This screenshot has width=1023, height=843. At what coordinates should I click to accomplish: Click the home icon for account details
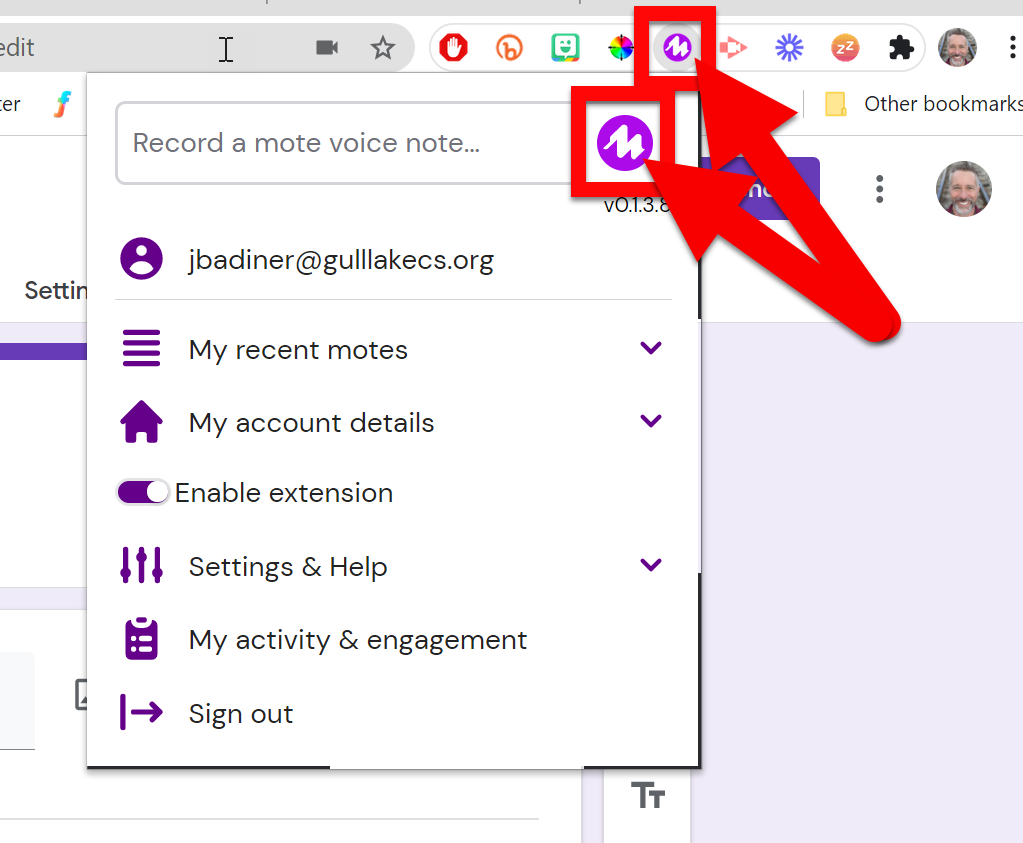(142, 422)
